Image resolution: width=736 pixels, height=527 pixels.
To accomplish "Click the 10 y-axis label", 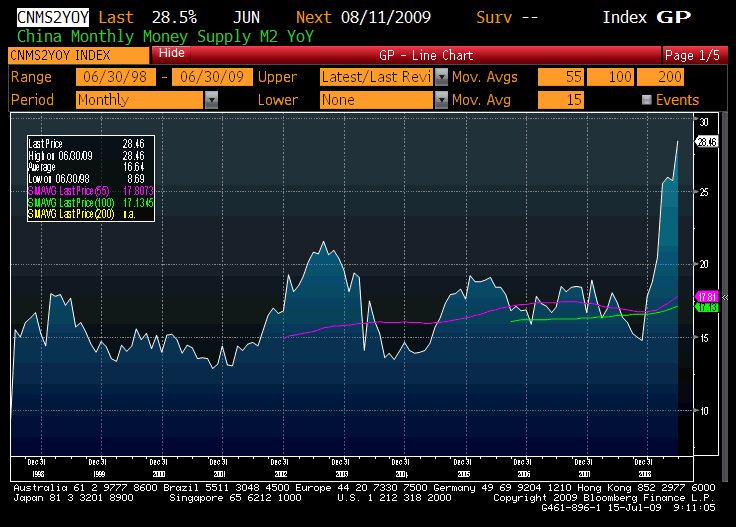I will point(704,411).
